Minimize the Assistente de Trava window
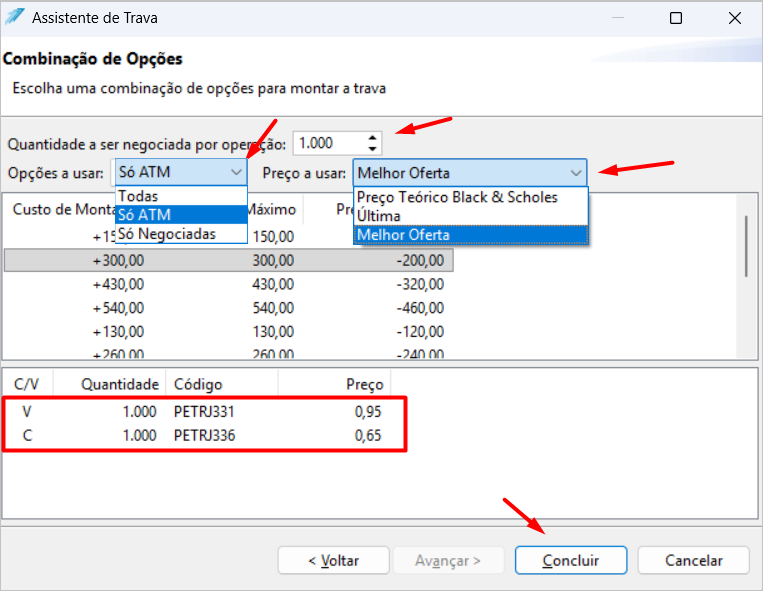The image size is (763, 591). (618, 18)
